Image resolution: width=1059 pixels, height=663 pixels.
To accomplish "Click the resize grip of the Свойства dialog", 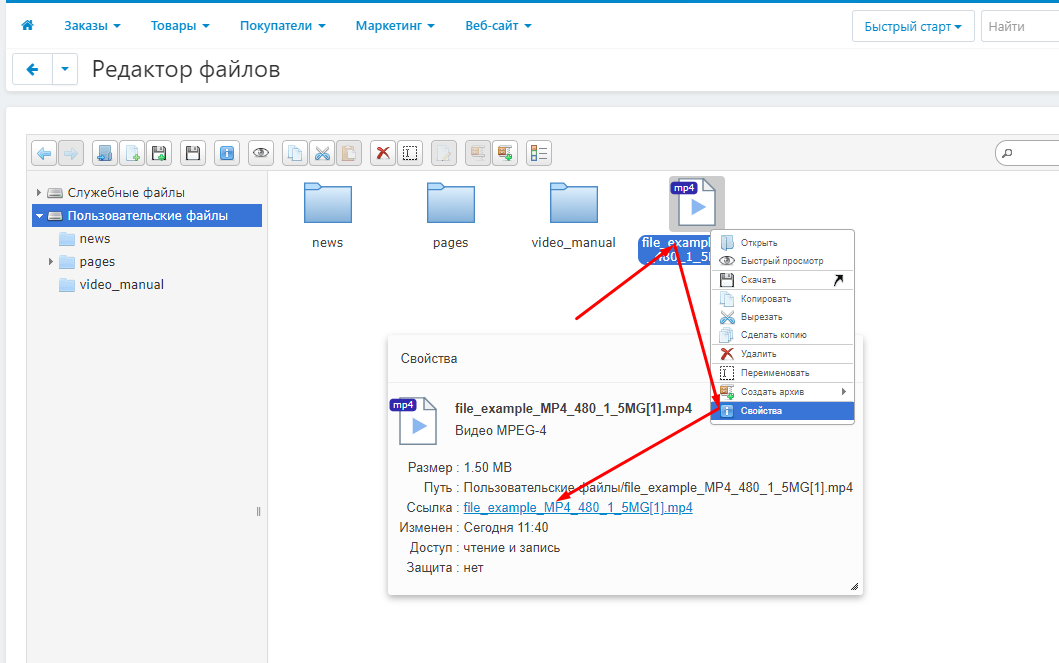I will pyautogui.click(x=854, y=587).
